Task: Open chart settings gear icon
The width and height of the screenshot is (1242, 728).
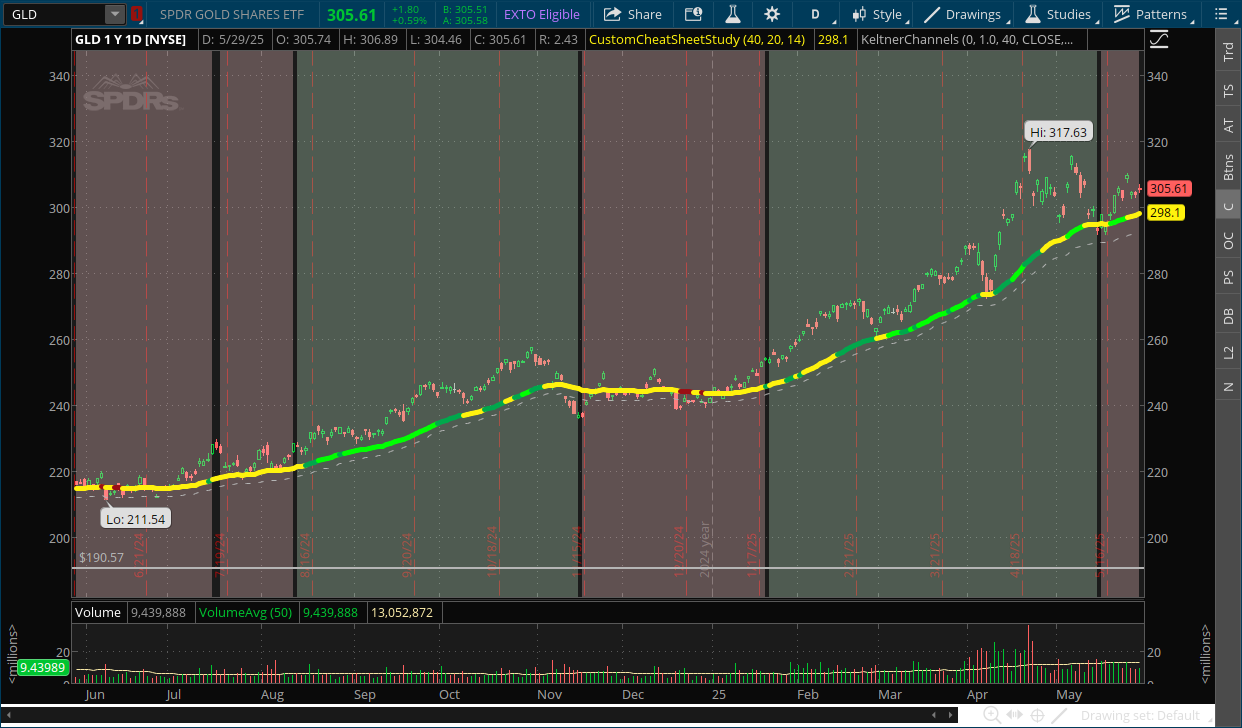Action: coord(772,14)
